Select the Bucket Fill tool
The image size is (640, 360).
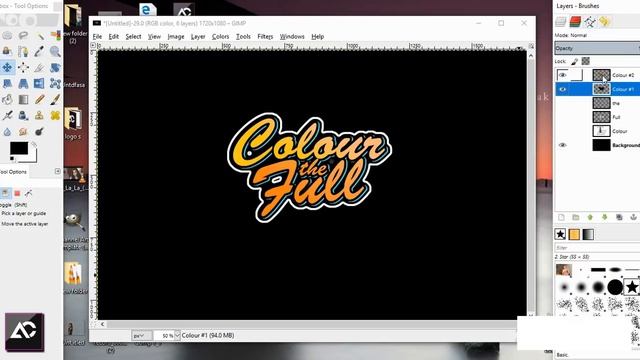point(7,99)
